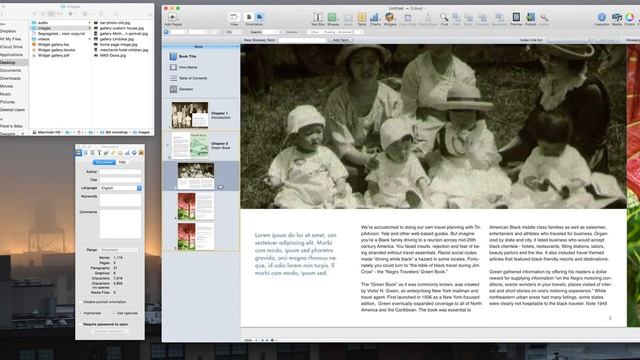
Task: Toggle Require password to open checkbox
Action: tap(81, 324)
